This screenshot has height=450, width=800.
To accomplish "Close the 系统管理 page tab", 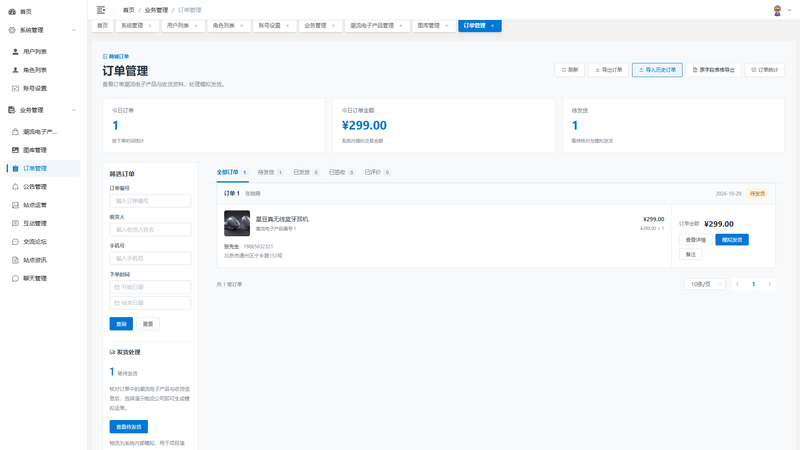I will point(150,26).
